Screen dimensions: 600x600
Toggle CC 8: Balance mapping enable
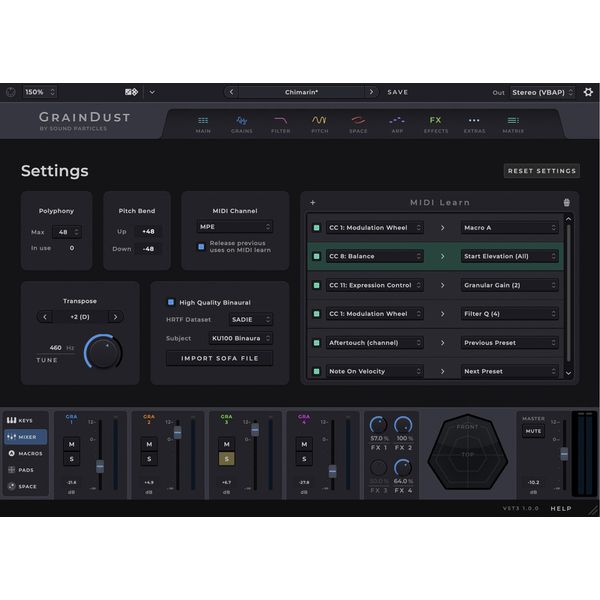pyautogui.click(x=316, y=256)
